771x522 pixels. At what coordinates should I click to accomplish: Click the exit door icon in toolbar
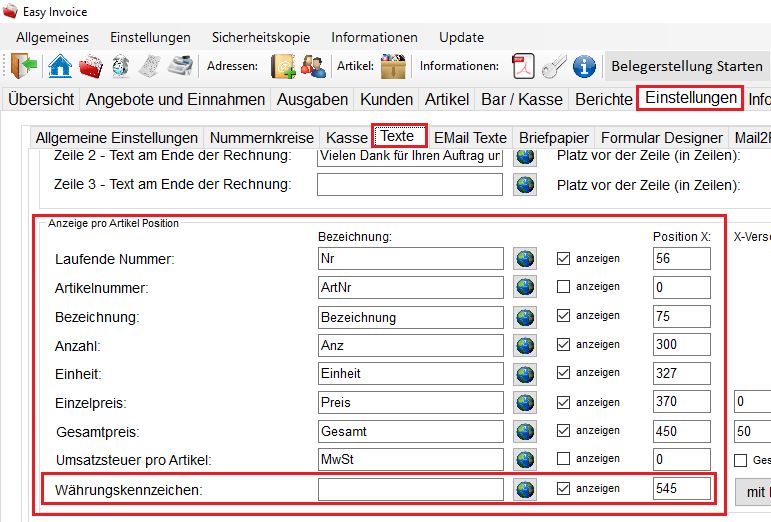tap(24, 67)
